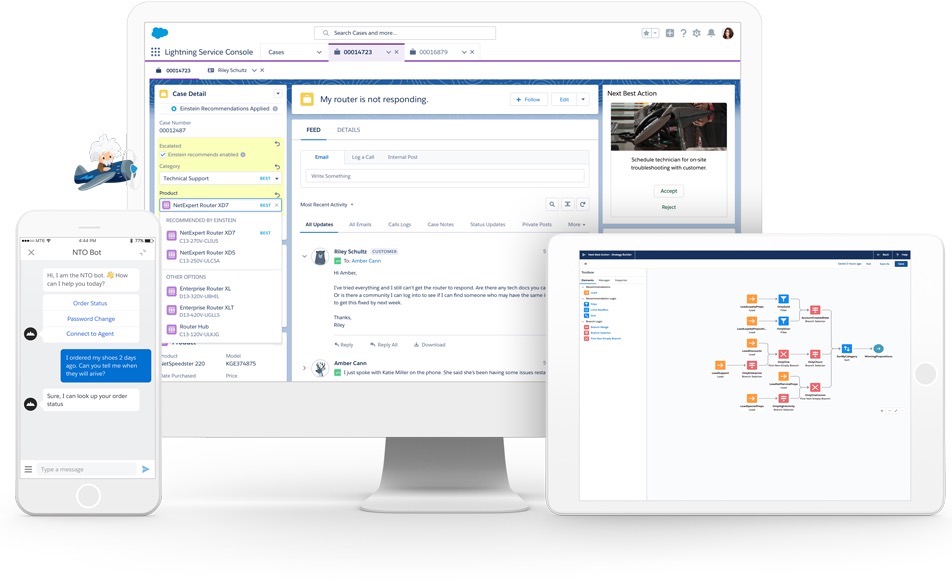Click the SortByCategory sort node in Strategy Builder
Screen dimensions: 952x586
coord(846,349)
